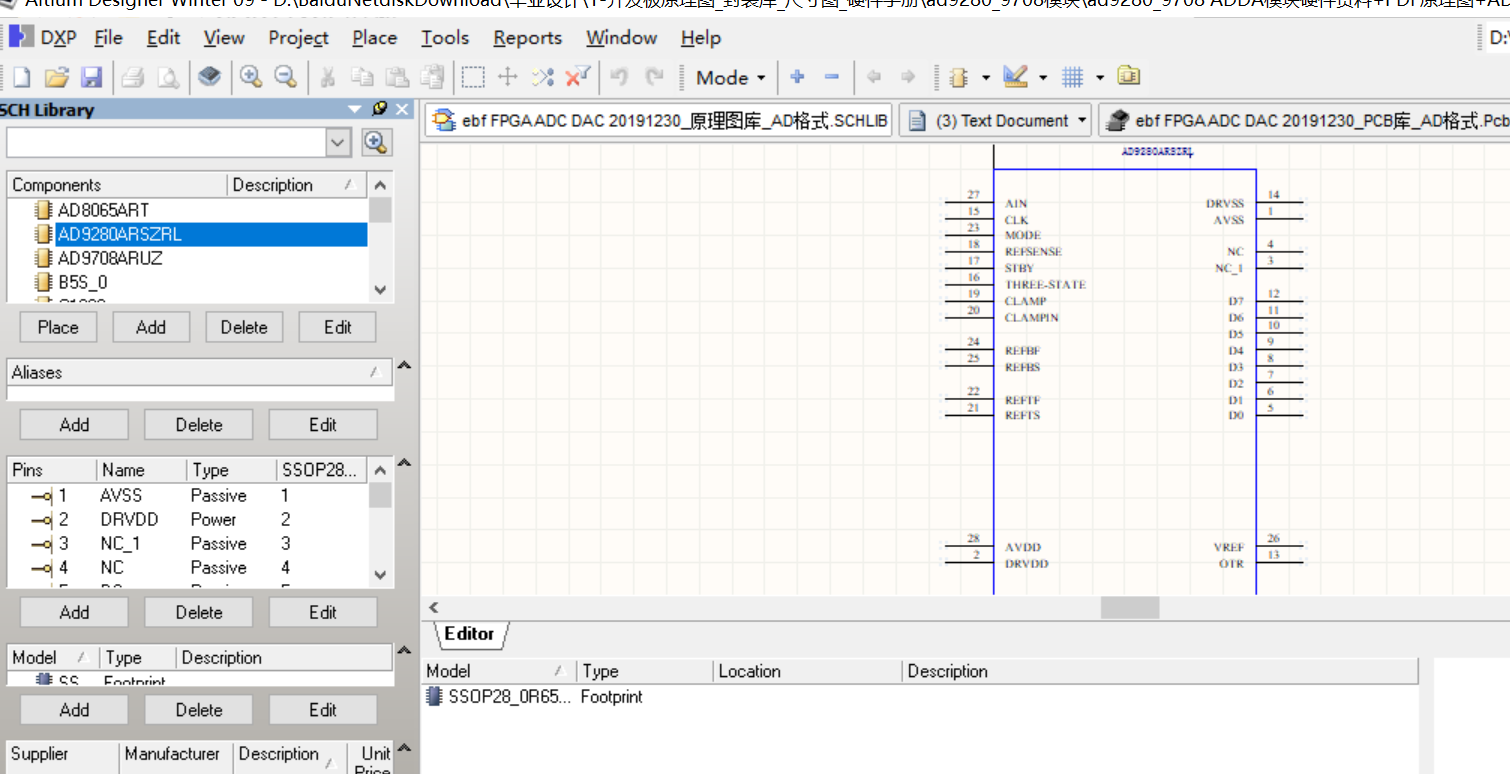Collapse the Aliases section arrow
This screenshot has width=1510, height=774.
403,366
